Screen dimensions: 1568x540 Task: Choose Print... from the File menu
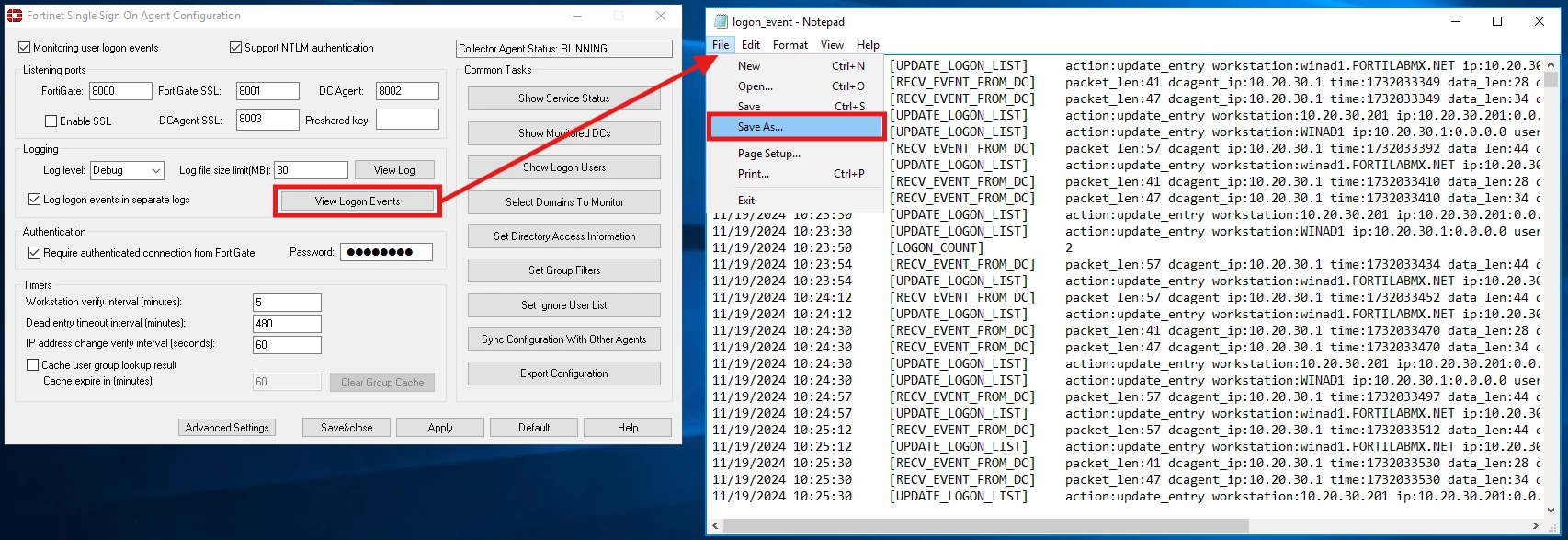point(796,174)
